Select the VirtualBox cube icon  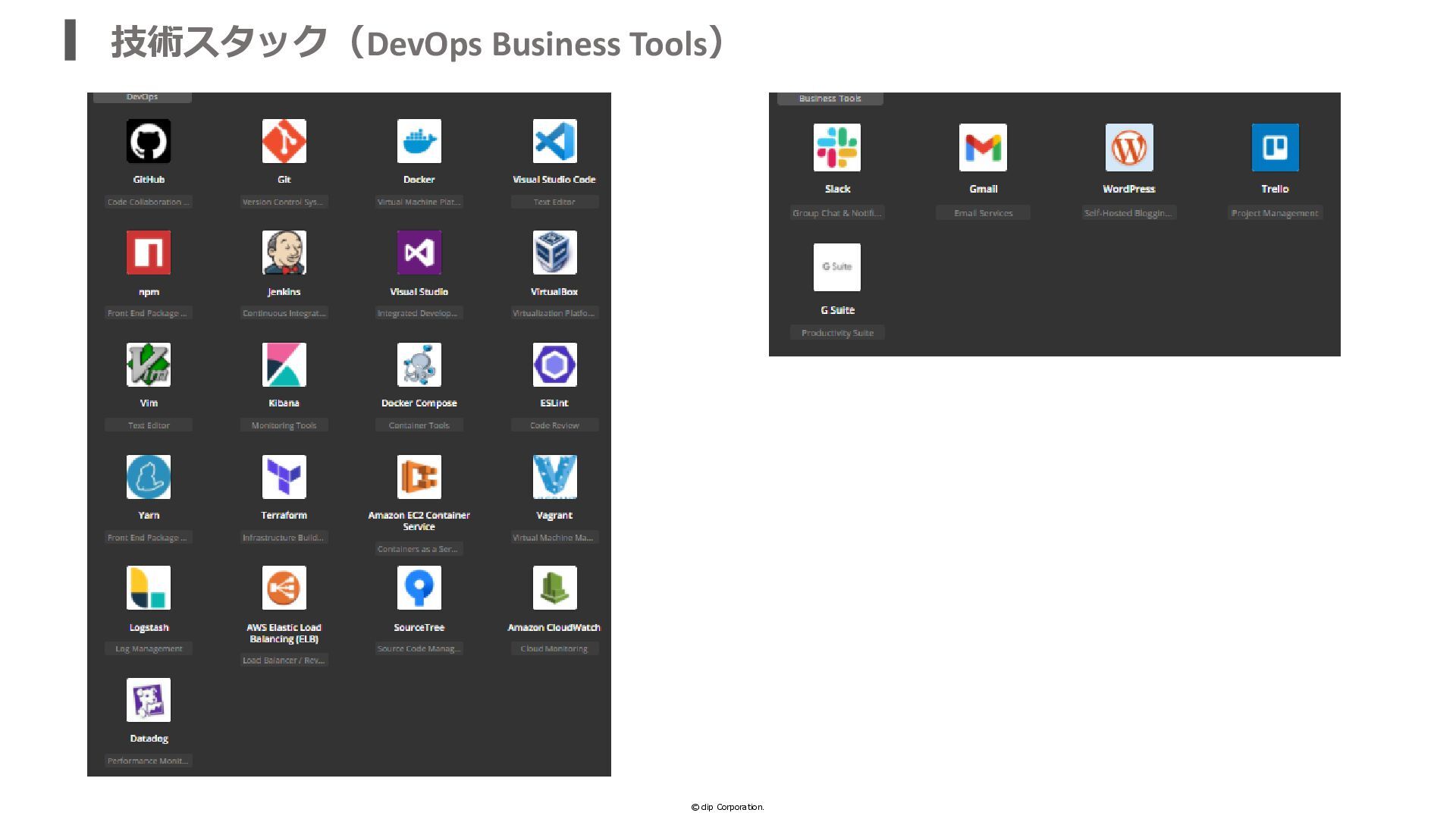(554, 253)
